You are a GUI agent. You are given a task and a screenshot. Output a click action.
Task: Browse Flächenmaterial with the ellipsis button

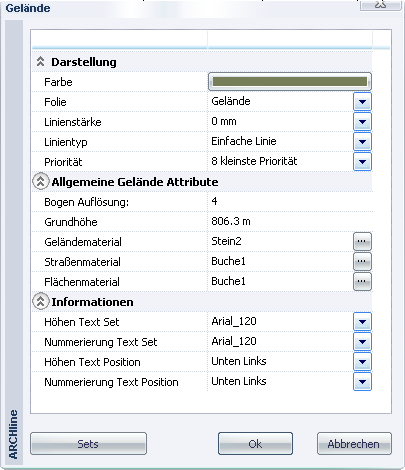pos(362,281)
